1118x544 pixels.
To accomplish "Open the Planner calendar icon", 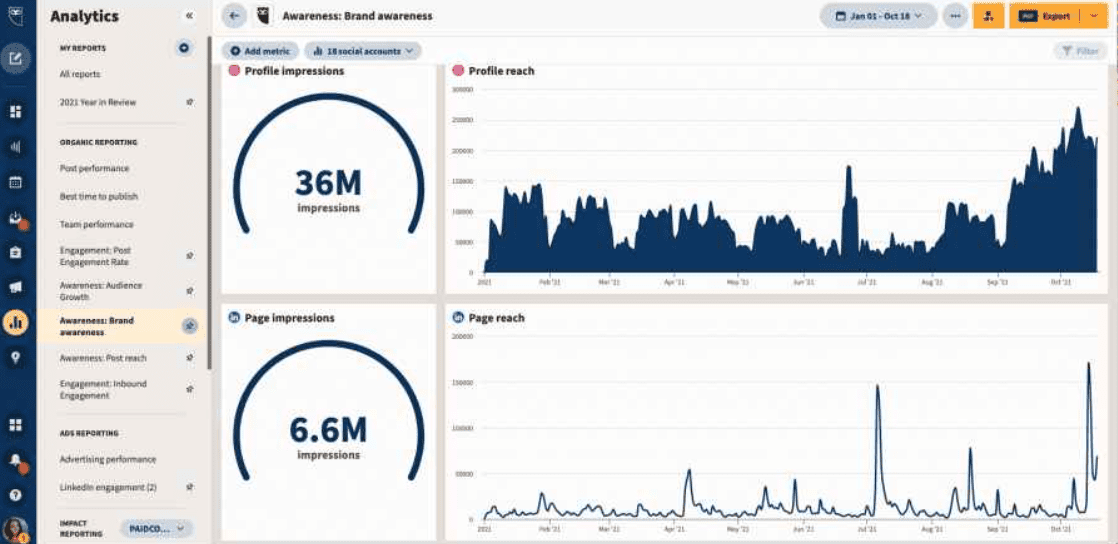I will (16, 182).
